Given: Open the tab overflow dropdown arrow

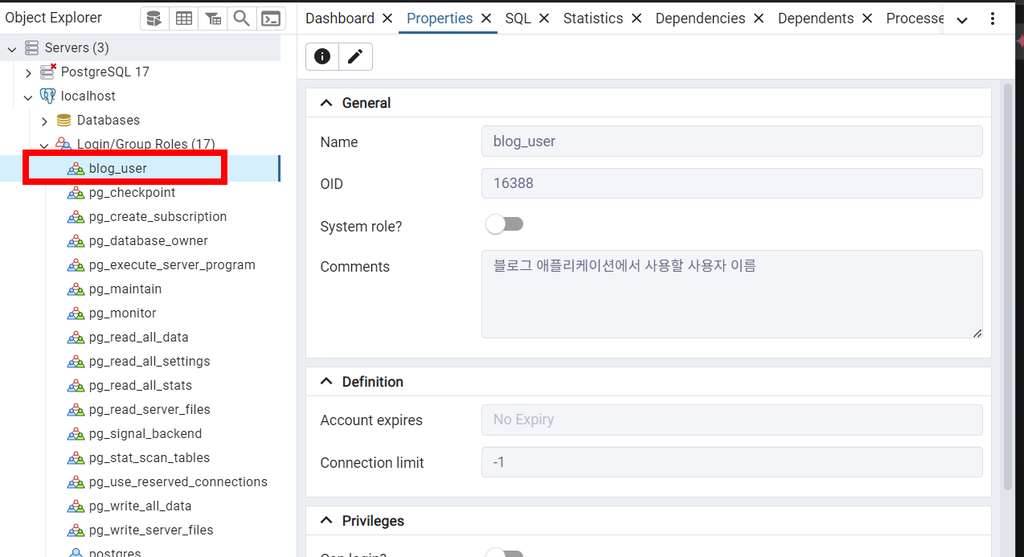Looking at the screenshot, I should point(962,20).
